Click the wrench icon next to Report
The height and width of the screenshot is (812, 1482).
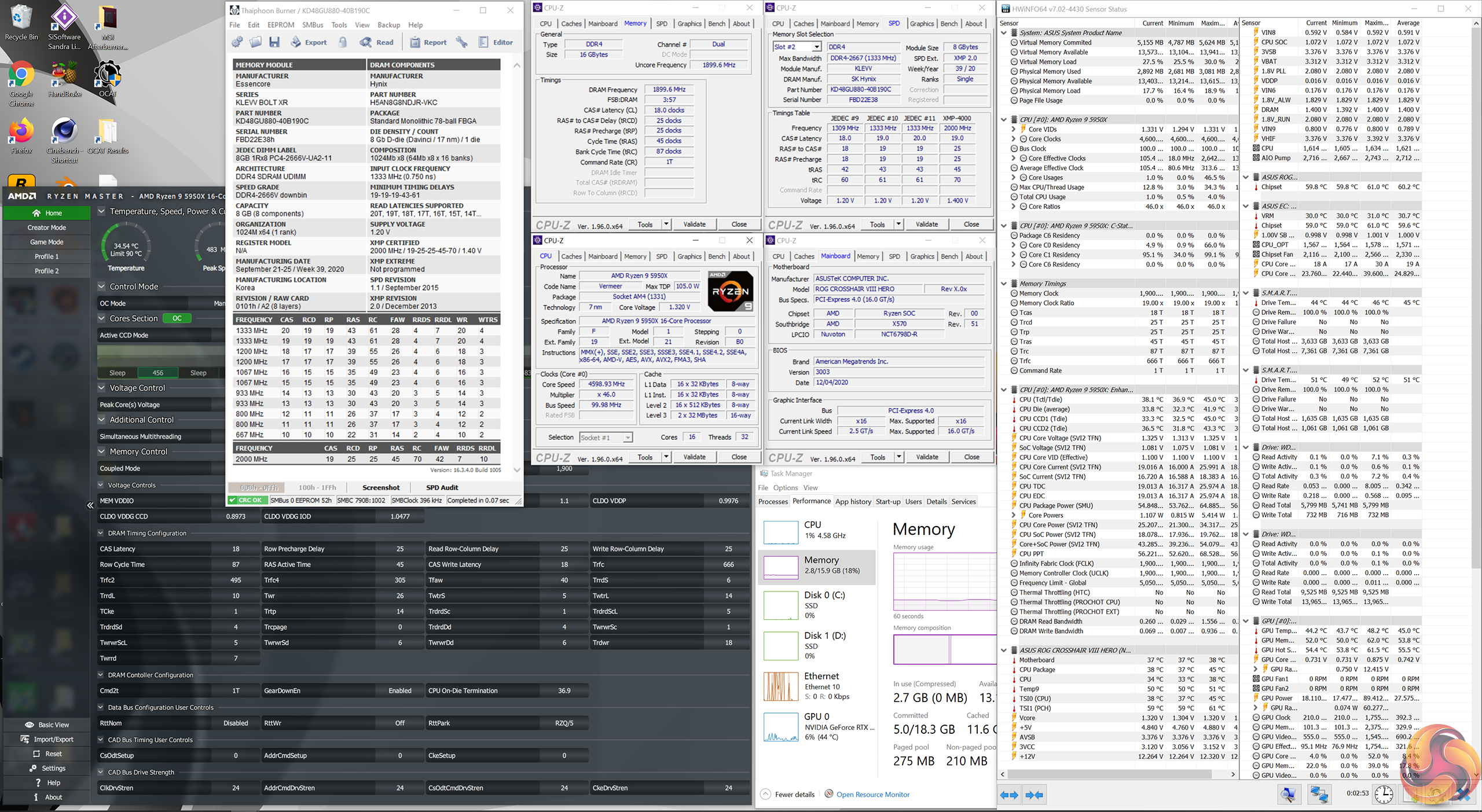(x=461, y=42)
